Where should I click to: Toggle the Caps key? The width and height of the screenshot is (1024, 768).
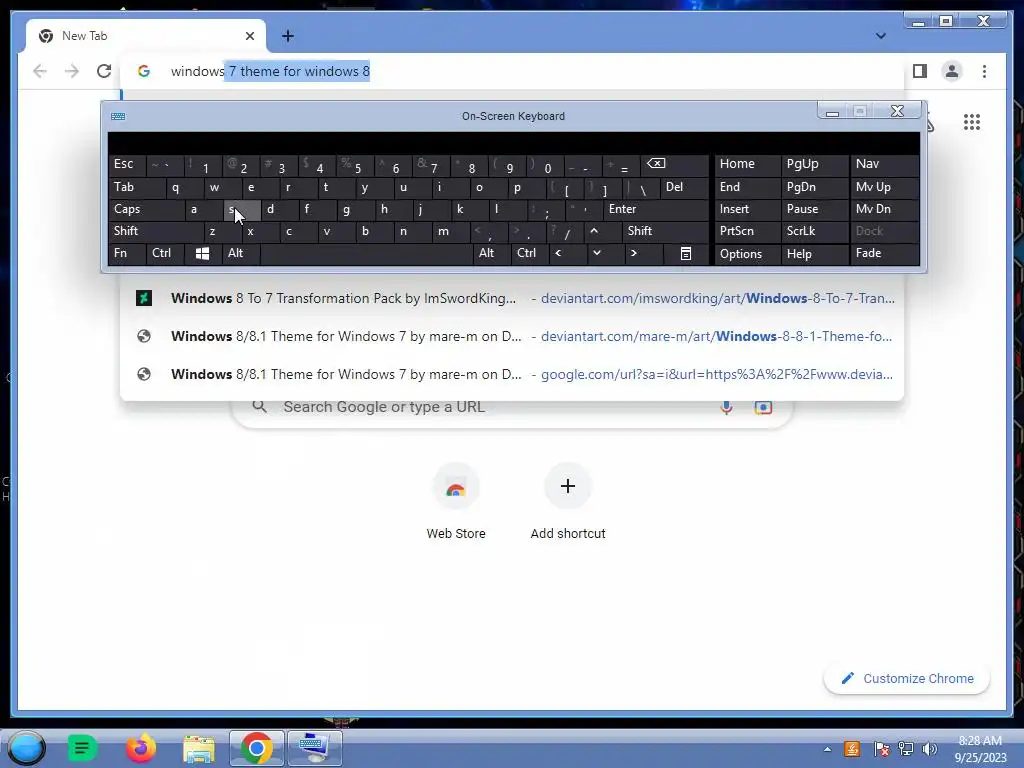(x=146, y=209)
